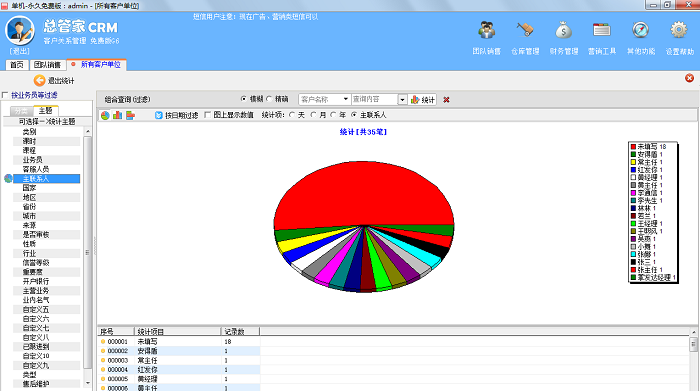Viewport: 700px width, 391px height.
Task: Switch to 首页 tab
Action: coord(17,65)
